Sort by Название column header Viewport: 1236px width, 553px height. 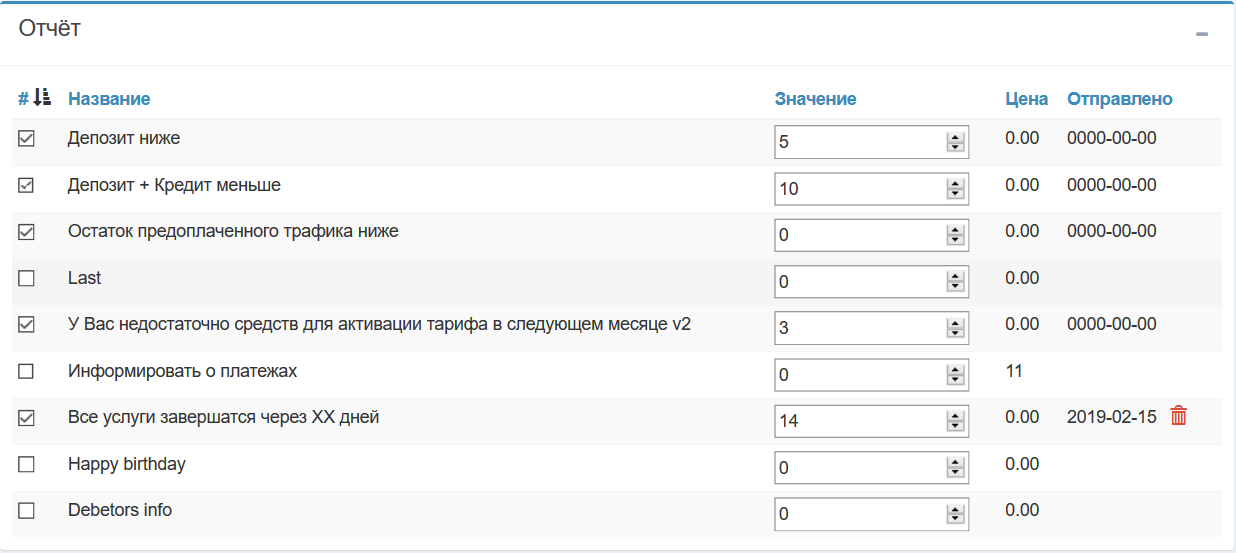(x=109, y=99)
